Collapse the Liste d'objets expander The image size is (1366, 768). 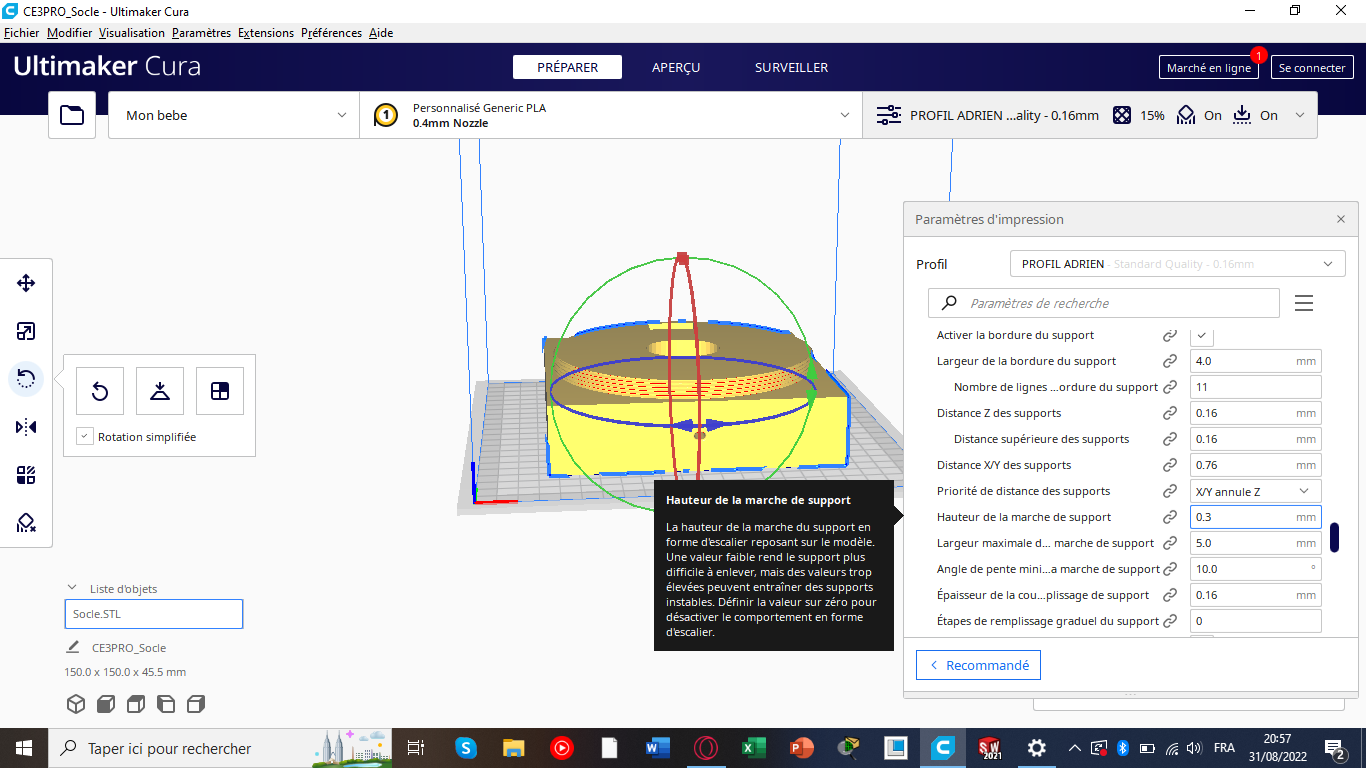[x=72, y=588]
